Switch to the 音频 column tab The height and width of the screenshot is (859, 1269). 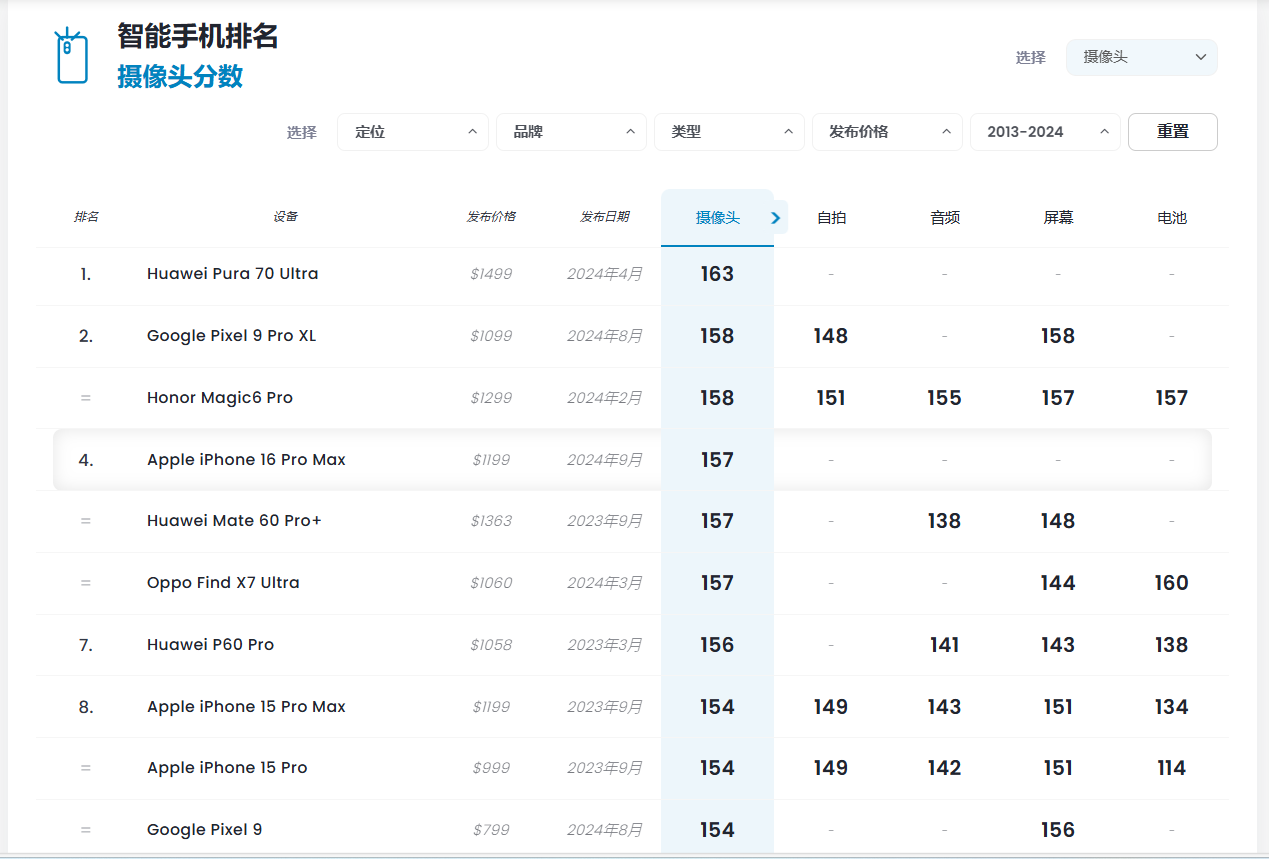click(945, 218)
